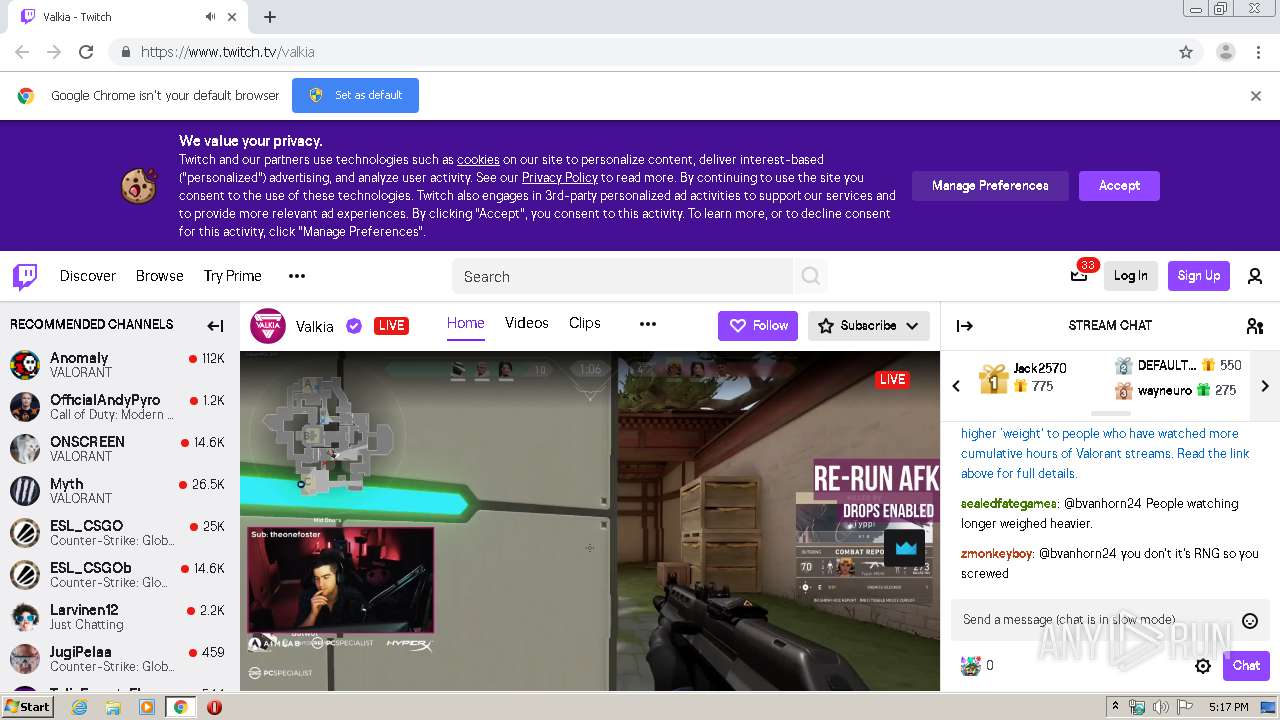Open the channel's more tabs ellipsis
The height and width of the screenshot is (720, 1280).
coord(648,324)
